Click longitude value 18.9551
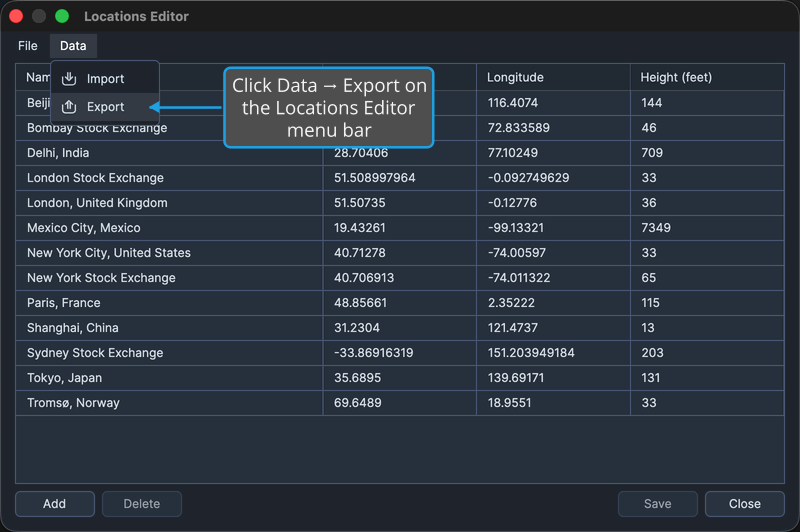 (509, 403)
